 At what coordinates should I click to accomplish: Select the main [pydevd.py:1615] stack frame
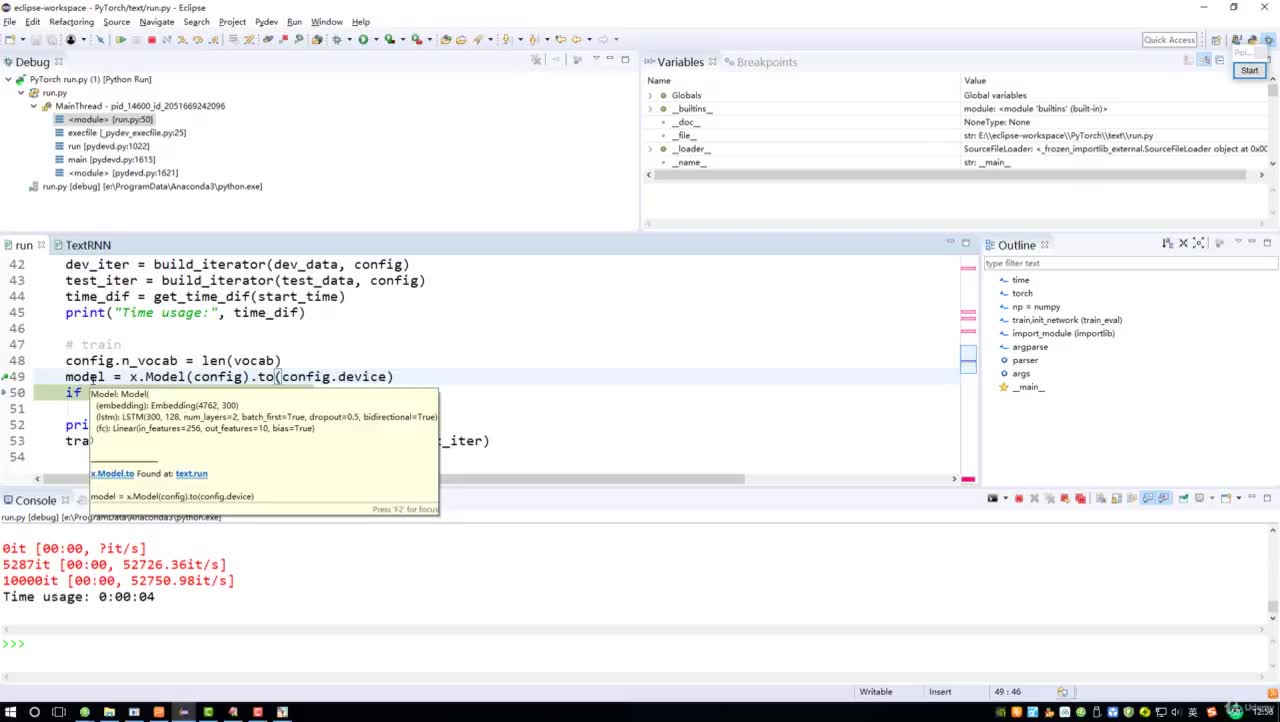(x=111, y=159)
